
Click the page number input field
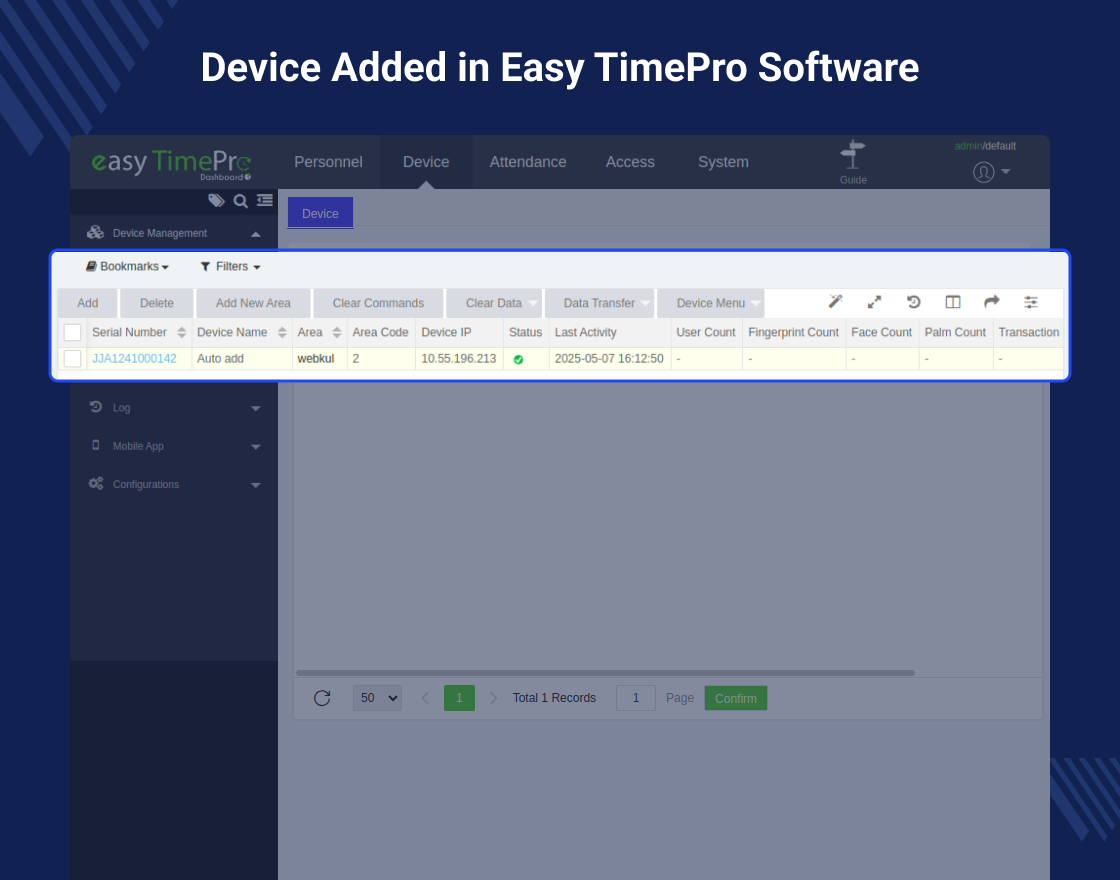(x=636, y=698)
